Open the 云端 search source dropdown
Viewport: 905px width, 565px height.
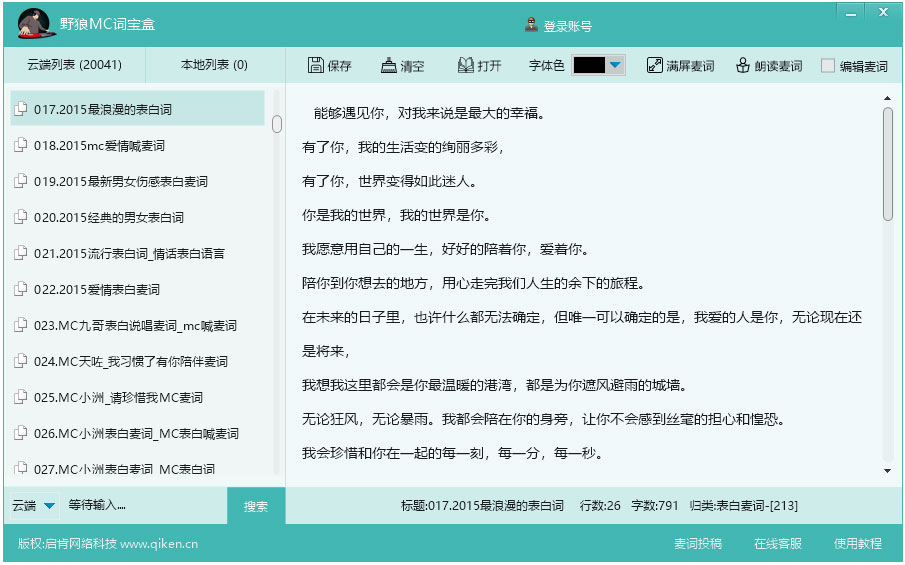[x=49, y=506]
